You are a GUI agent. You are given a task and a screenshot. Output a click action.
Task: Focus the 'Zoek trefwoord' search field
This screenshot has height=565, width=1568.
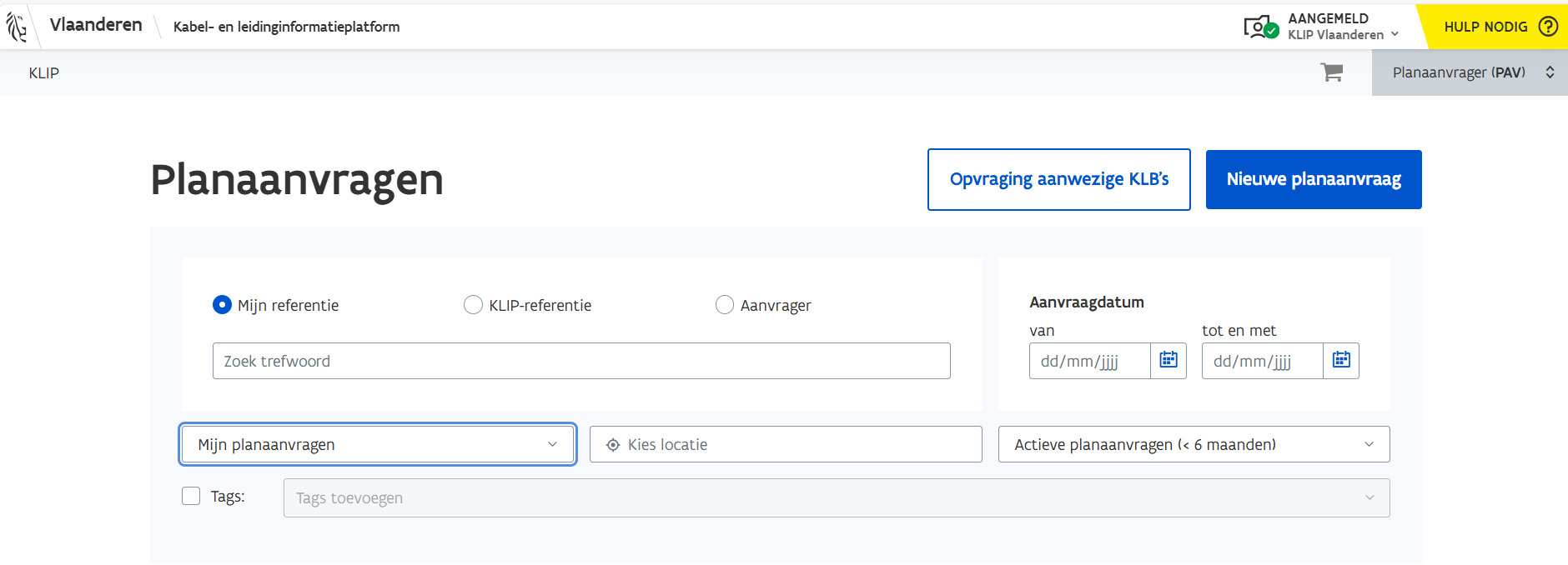[581, 361]
